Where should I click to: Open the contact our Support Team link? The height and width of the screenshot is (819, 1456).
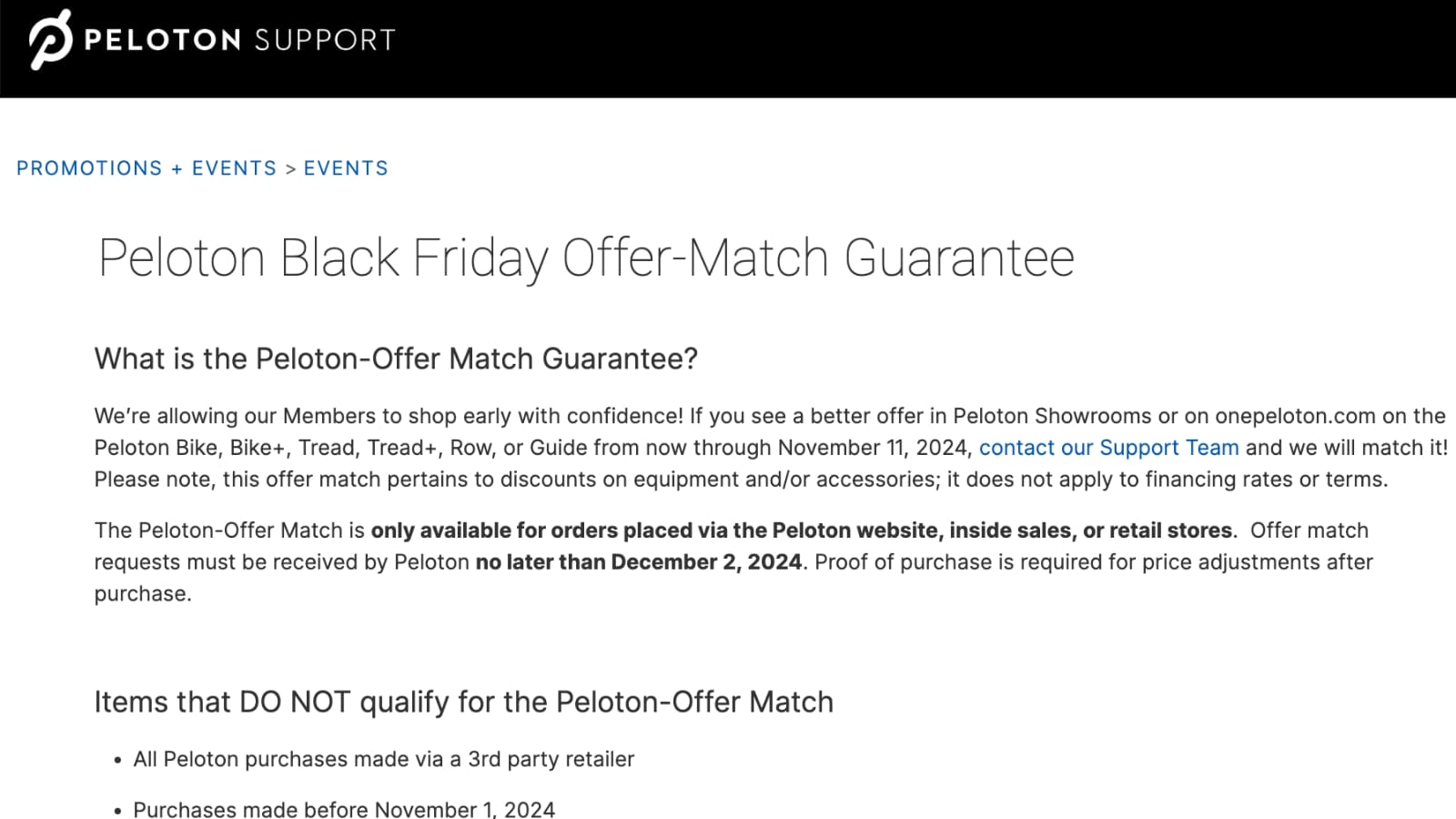click(x=1108, y=448)
